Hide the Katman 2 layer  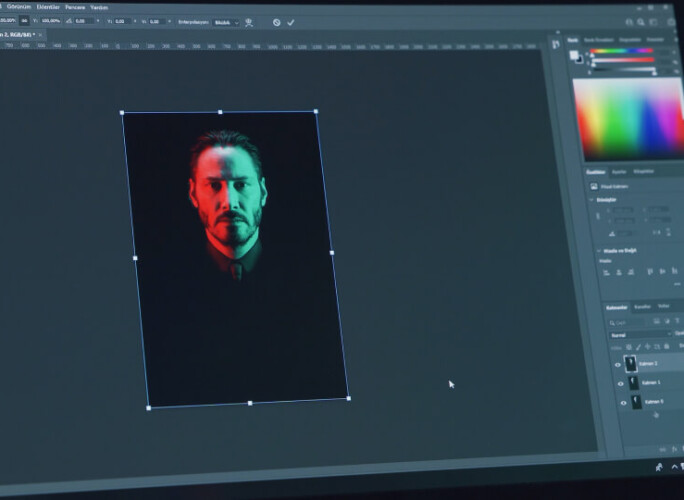(617, 365)
